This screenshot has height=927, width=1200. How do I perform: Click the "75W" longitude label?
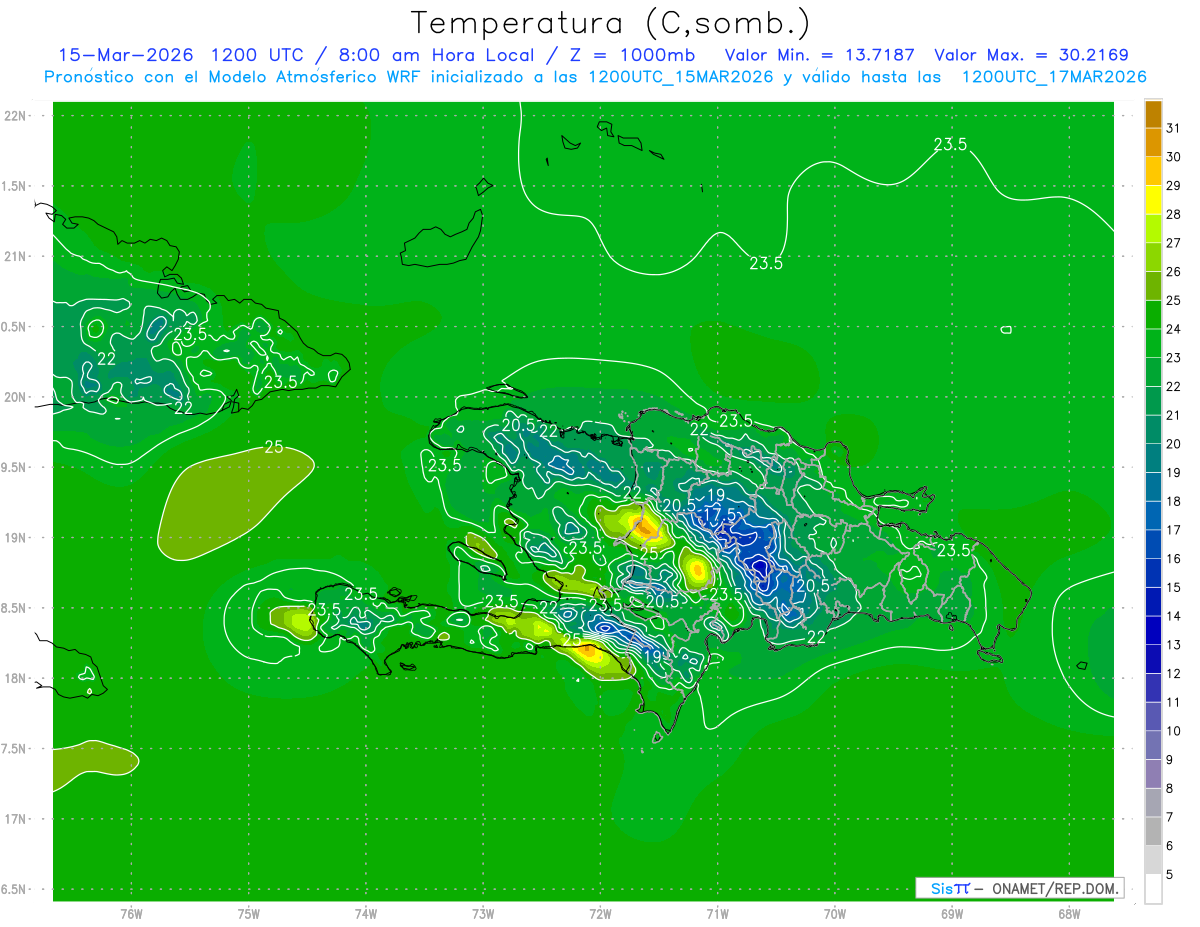(x=249, y=913)
